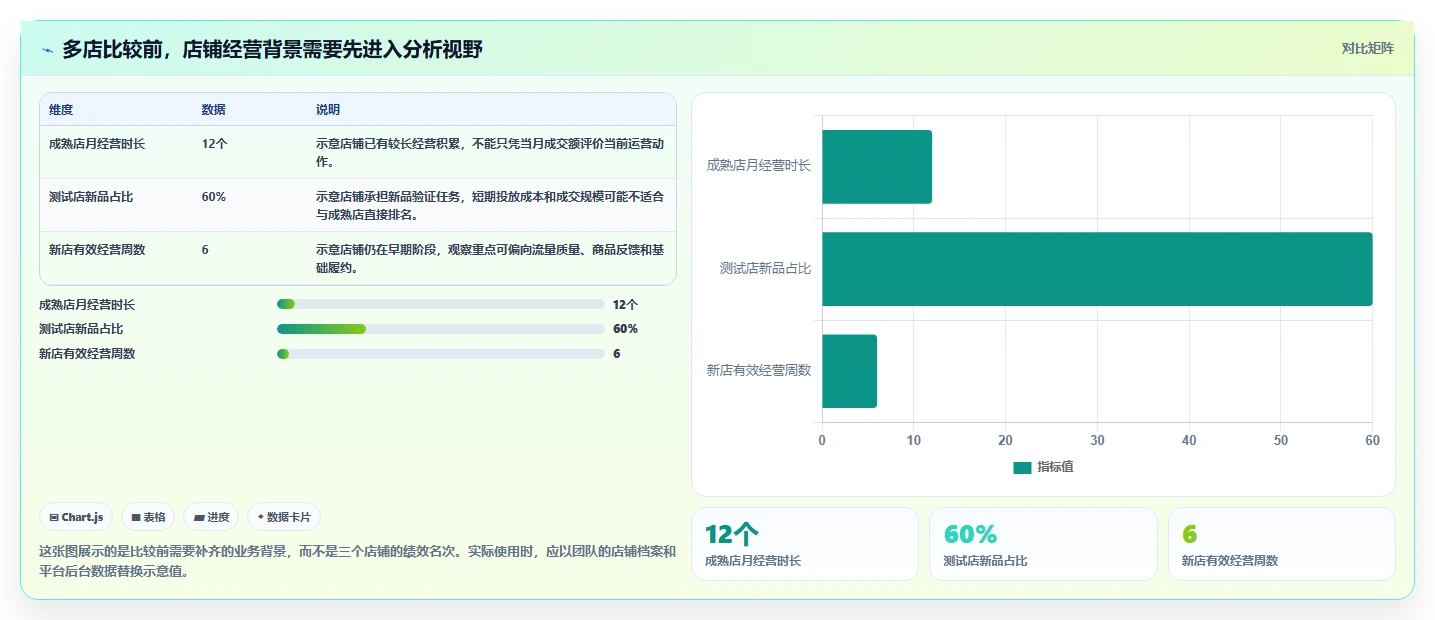Click the 60% value in the table
This screenshot has height=620, width=1435.
point(214,197)
